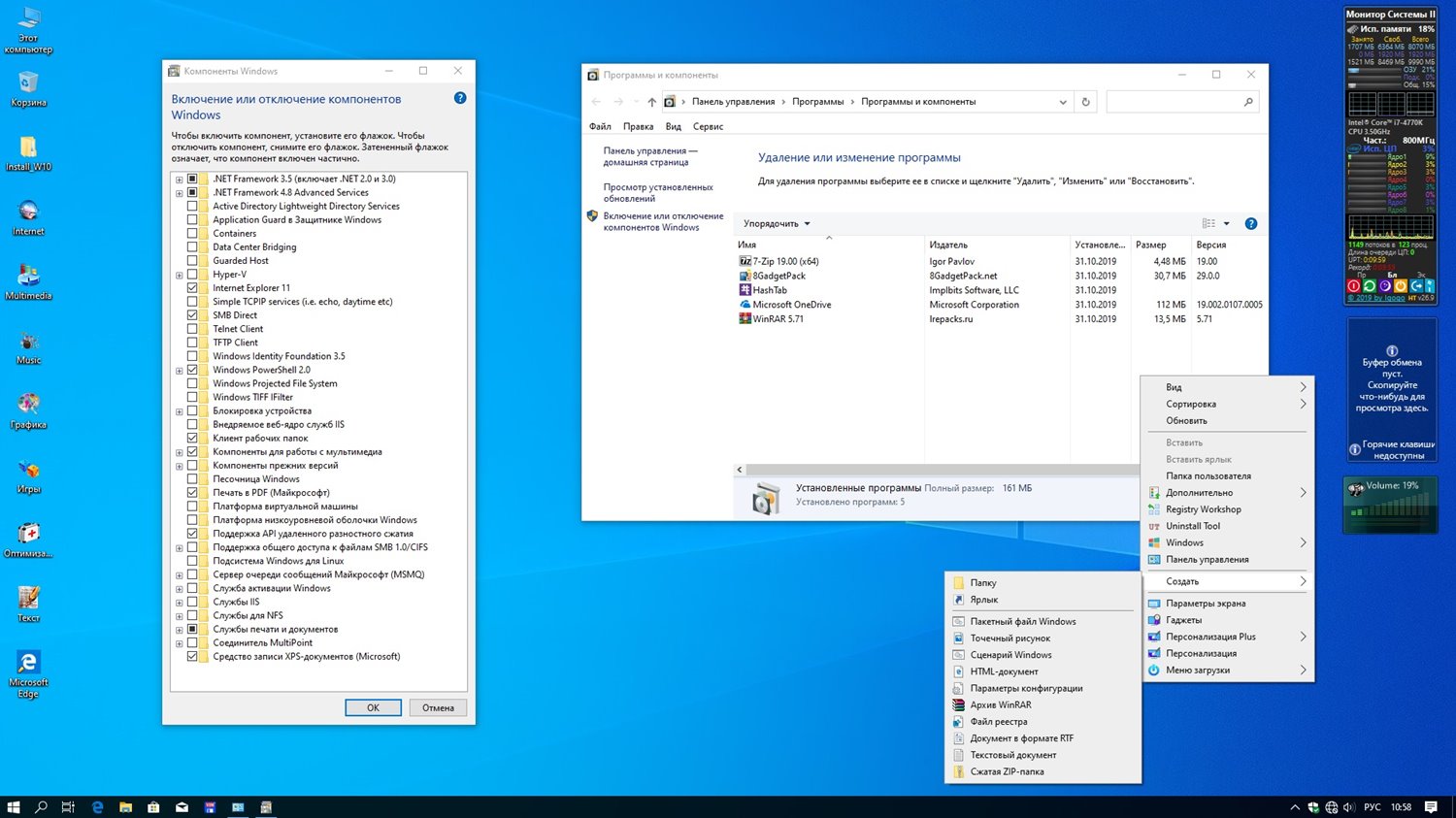1456x818 pixels.
Task: Open Упорядочить dropdown
Action: pyautogui.click(x=777, y=223)
